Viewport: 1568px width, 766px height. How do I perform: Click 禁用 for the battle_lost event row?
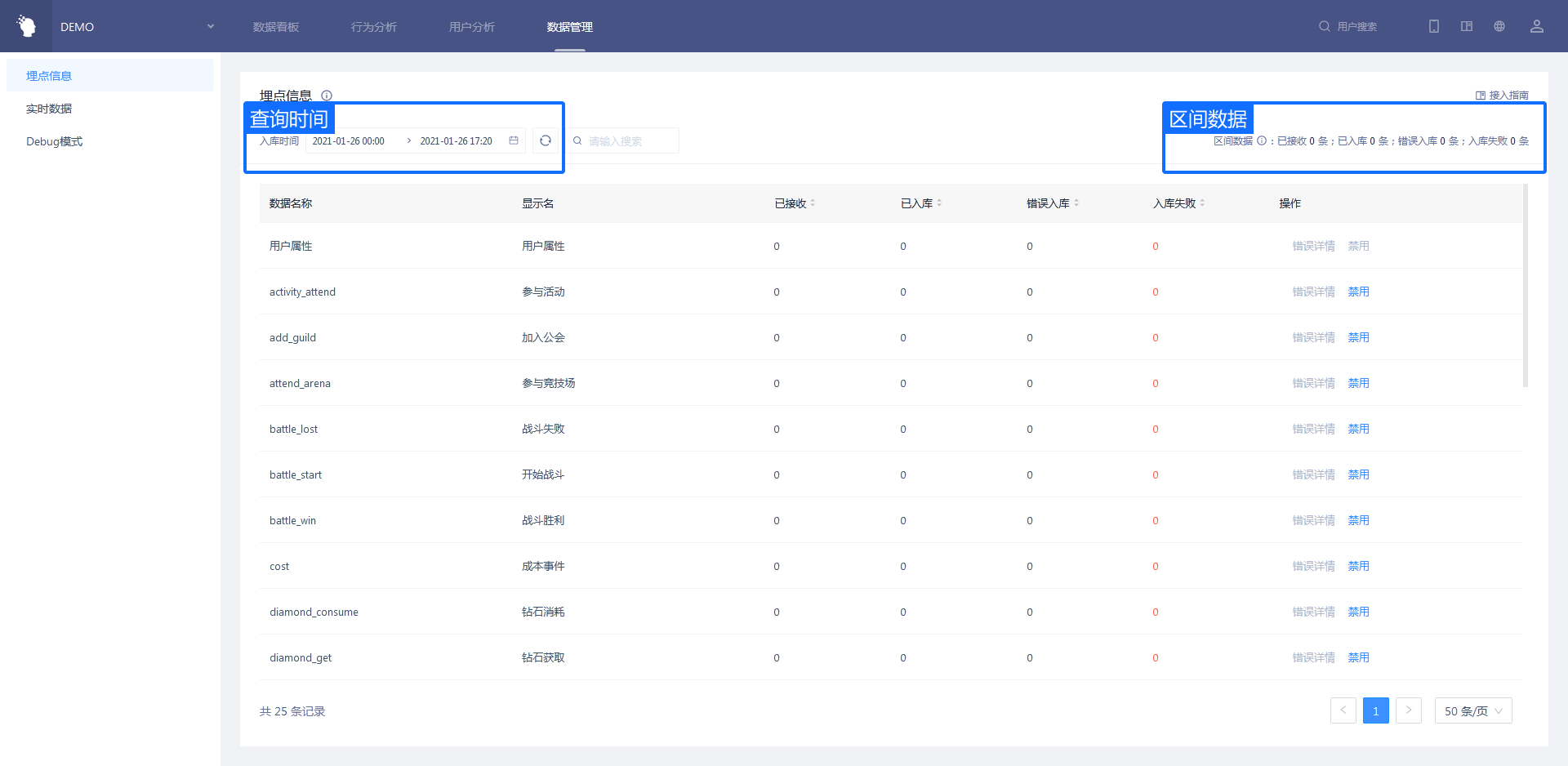1358,429
